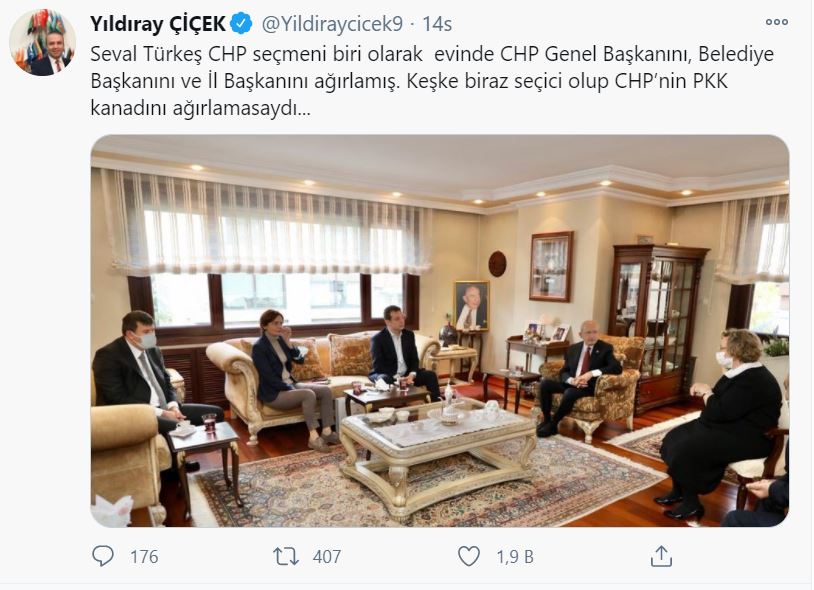Image resolution: width=814 pixels, height=590 pixels.
Task: Like the tweet with the heart icon
Action: click(x=469, y=556)
